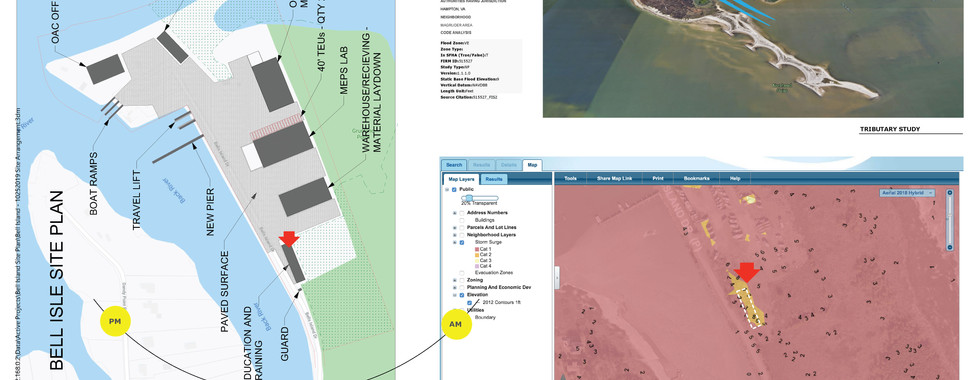980x380 pixels.
Task: Click the TRAVEL LIFT label
Action: 137,200
